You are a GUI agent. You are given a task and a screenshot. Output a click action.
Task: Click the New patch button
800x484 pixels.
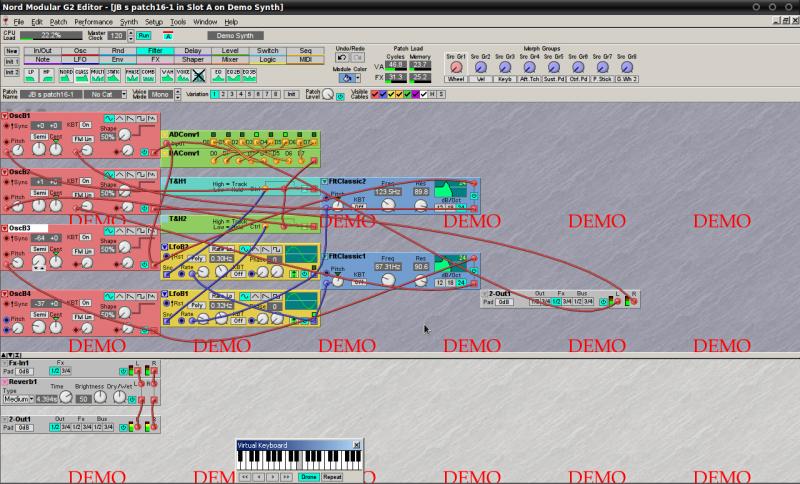12,51
